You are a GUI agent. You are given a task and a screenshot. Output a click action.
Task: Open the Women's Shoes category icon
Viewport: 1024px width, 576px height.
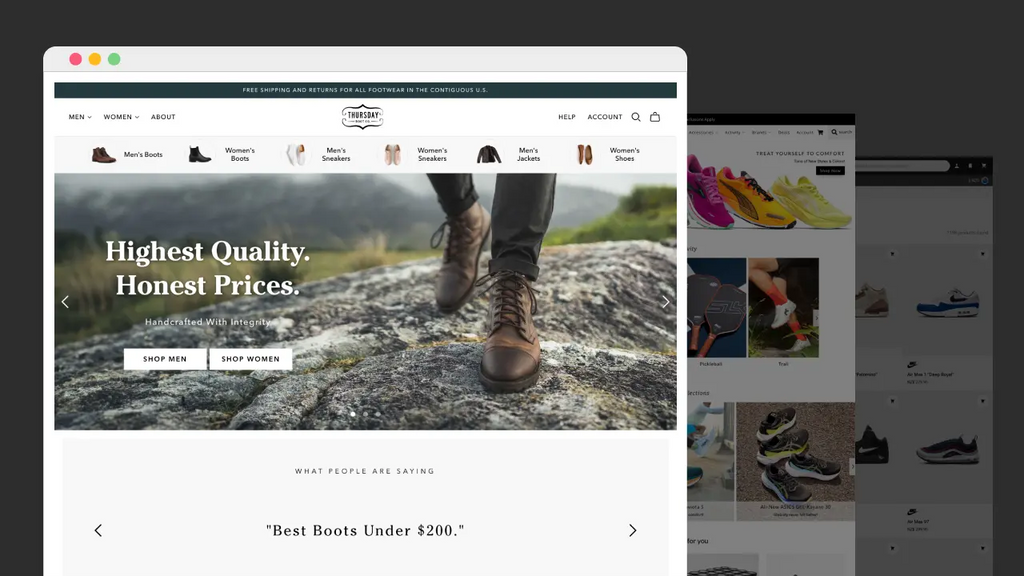pyautogui.click(x=585, y=155)
